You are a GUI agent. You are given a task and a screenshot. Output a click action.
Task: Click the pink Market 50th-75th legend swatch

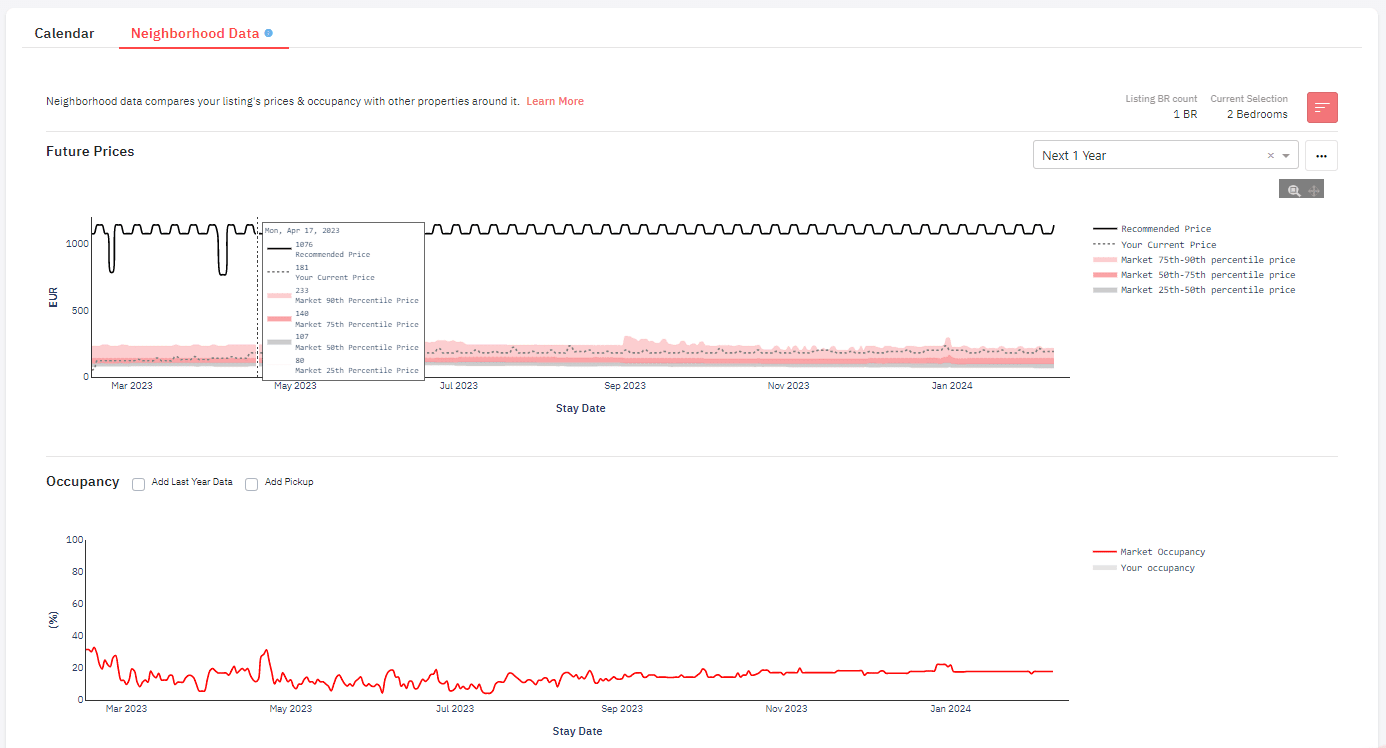pos(1105,274)
